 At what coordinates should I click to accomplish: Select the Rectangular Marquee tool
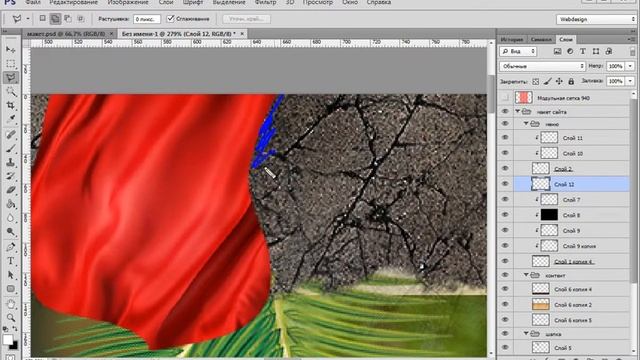point(11,63)
